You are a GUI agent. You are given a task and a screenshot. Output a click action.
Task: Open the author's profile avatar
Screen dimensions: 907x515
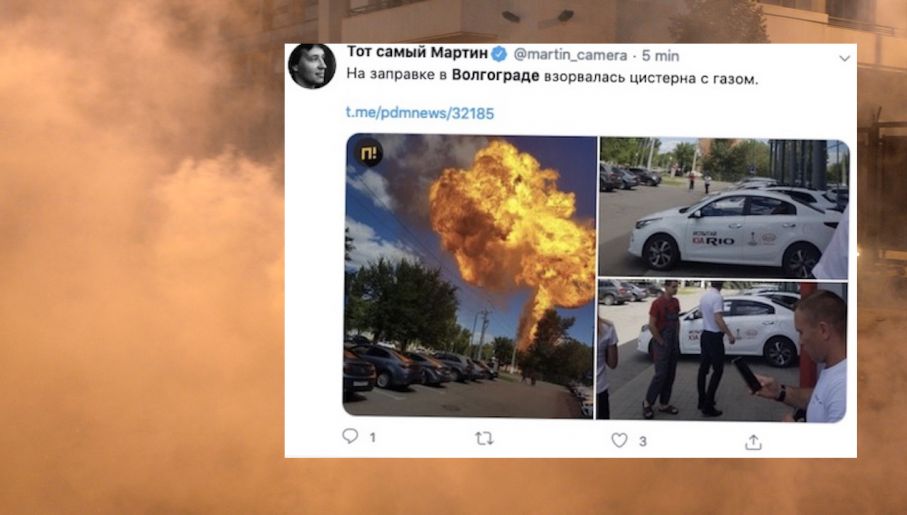point(312,65)
